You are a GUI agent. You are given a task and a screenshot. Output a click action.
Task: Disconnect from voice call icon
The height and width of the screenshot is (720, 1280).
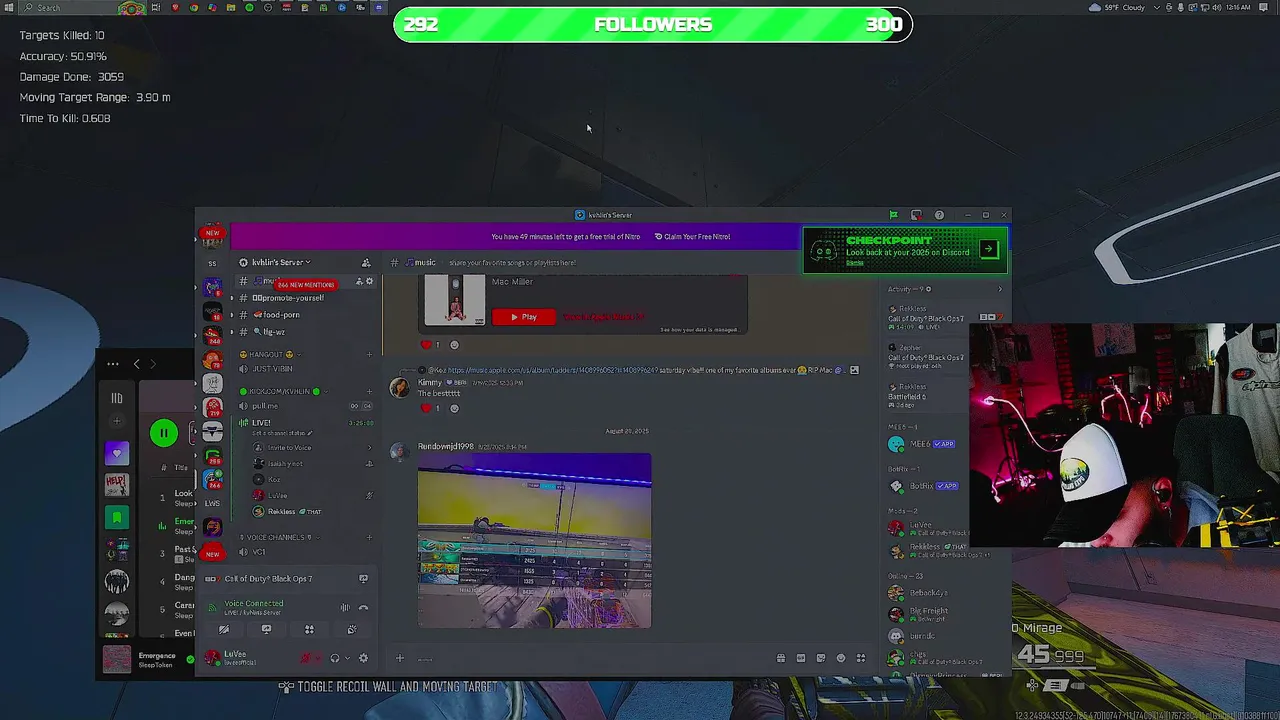(x=363, y=607)
